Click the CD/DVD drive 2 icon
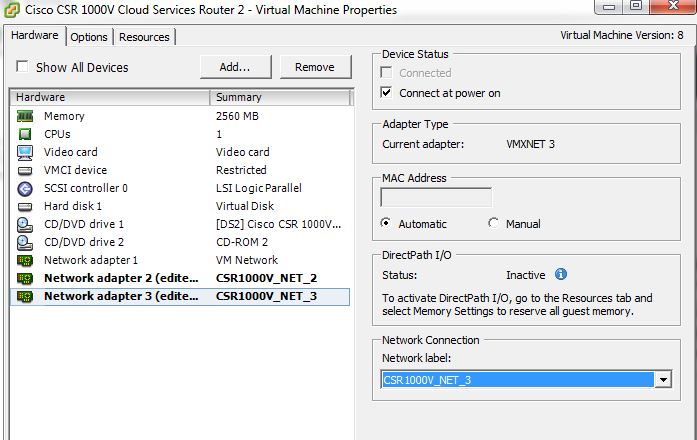The width and height of the screenshot is (697, 440). pyautogui.click(x=25, y=243)
